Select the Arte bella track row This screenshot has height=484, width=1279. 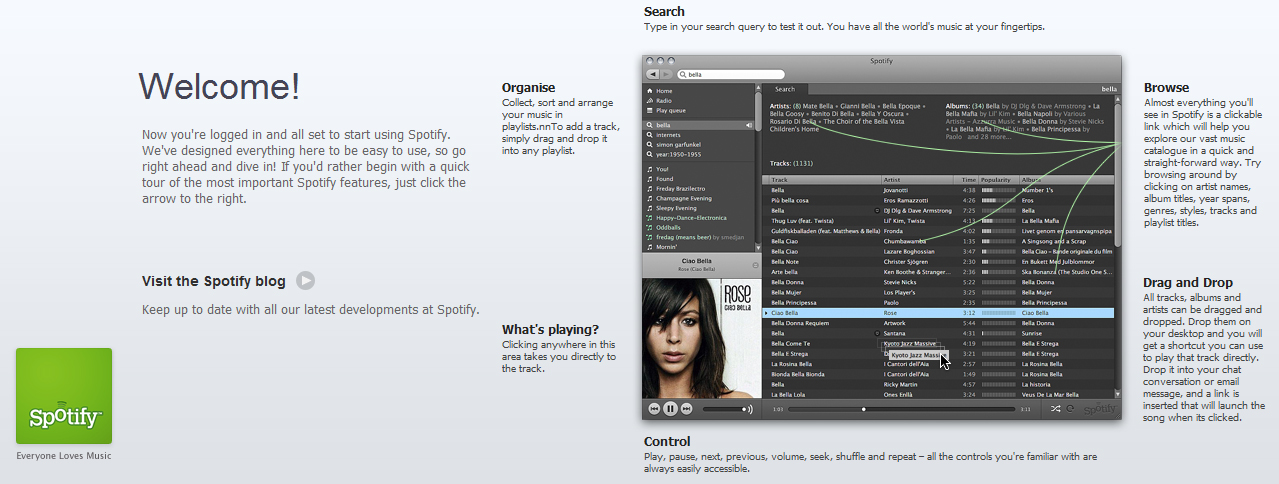940,272
